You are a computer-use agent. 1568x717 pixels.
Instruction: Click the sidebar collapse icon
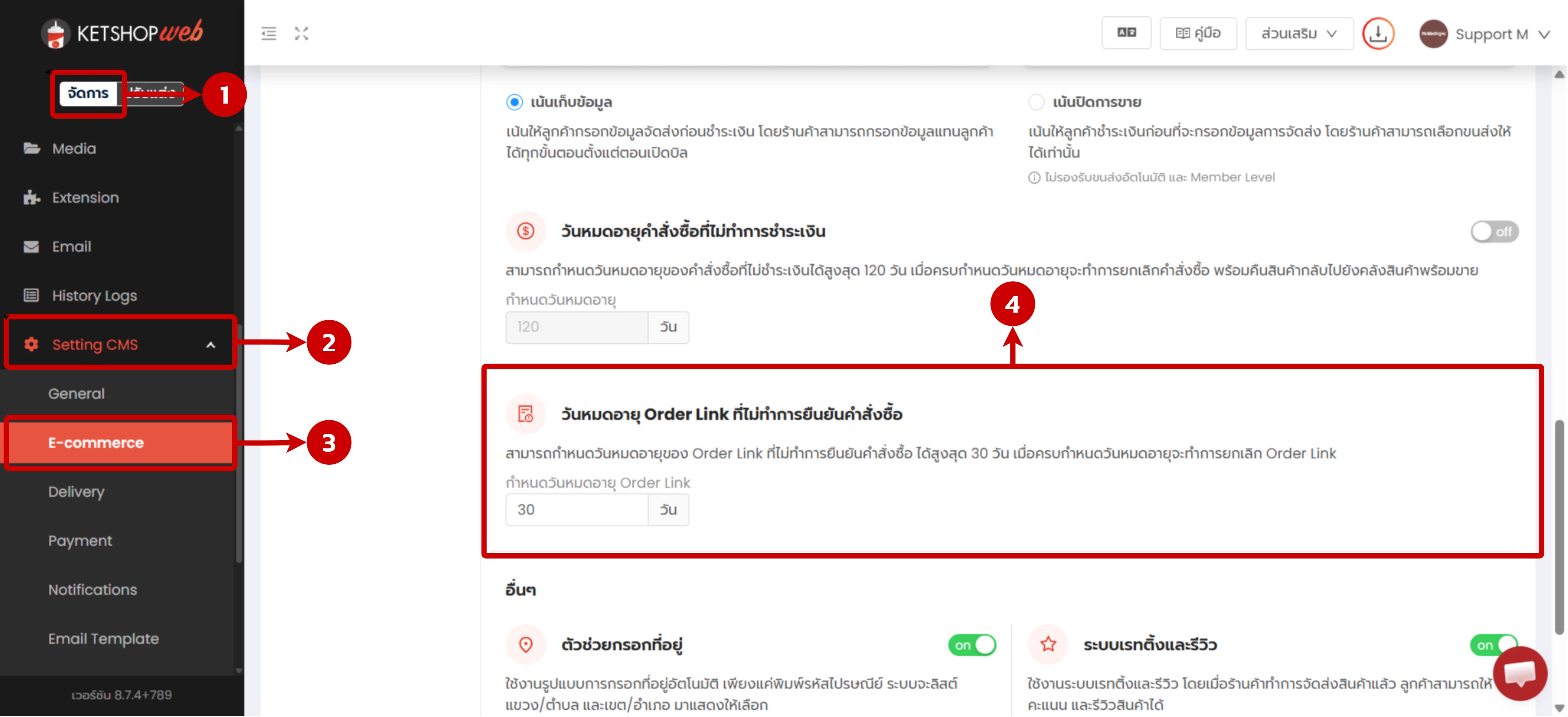(268, 34)
